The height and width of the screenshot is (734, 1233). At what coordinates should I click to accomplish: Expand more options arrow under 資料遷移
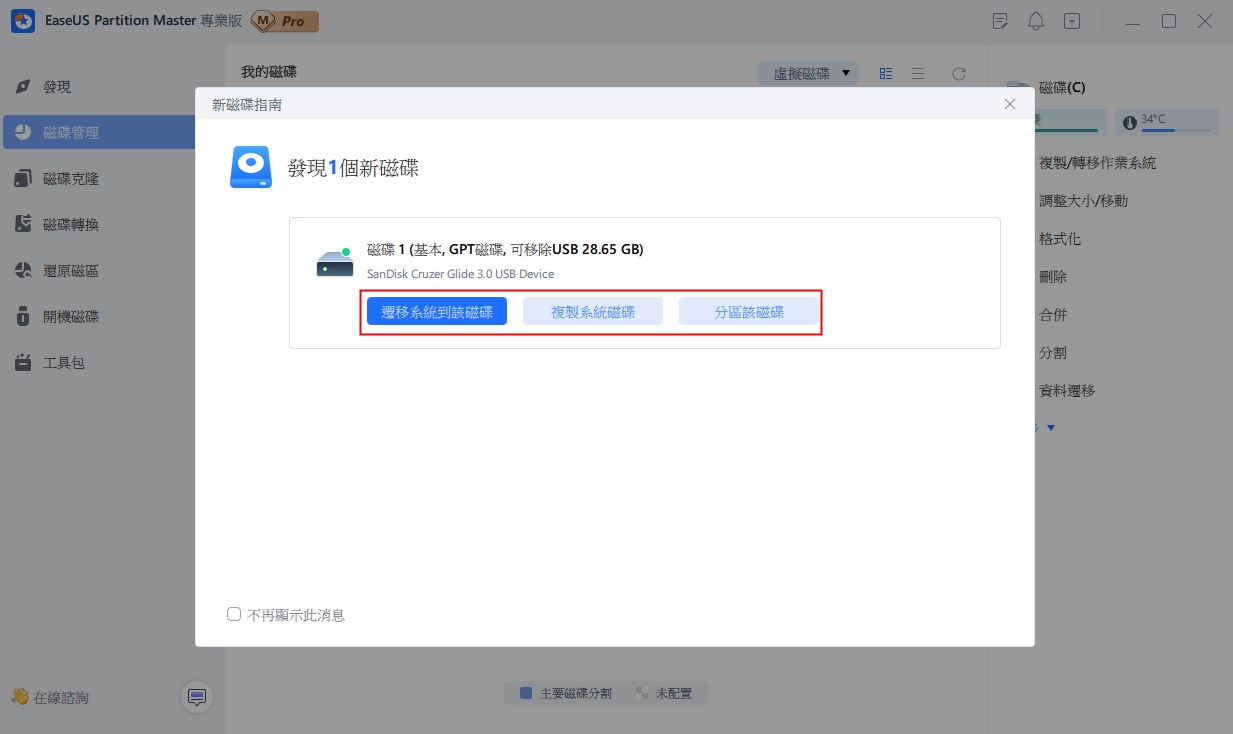[x=1050, y=428]
